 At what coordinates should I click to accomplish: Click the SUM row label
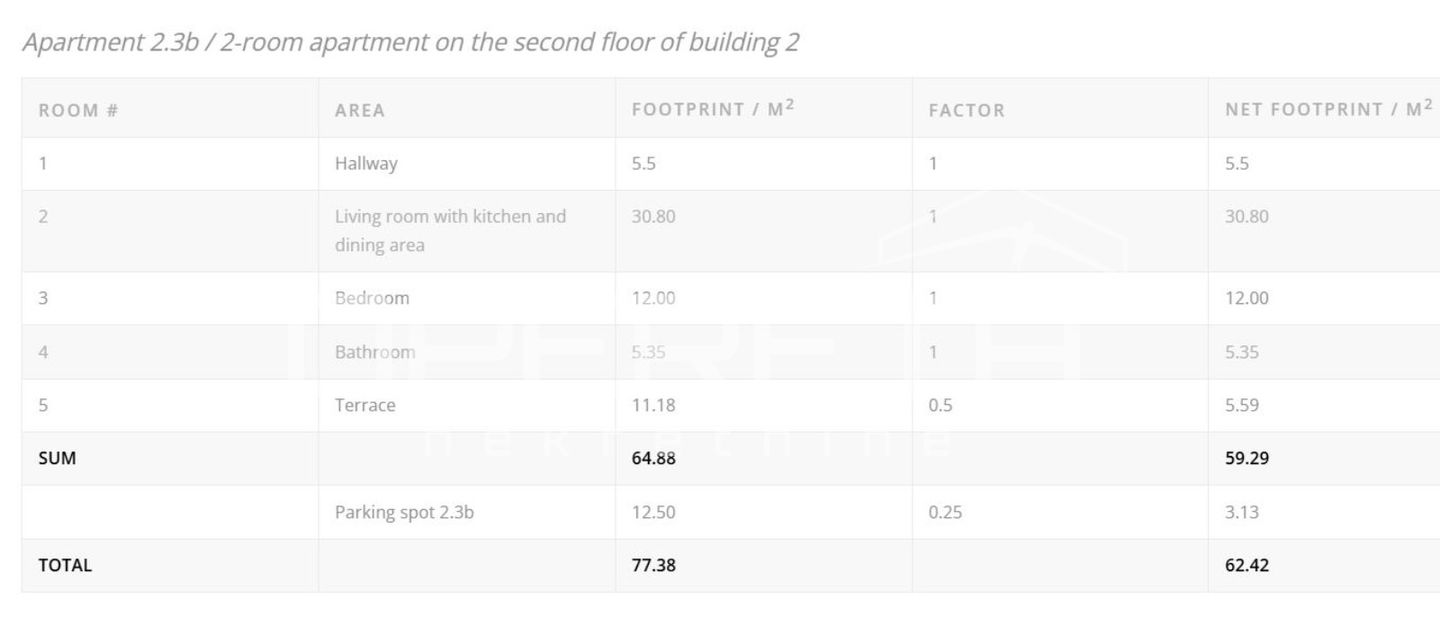57,458
